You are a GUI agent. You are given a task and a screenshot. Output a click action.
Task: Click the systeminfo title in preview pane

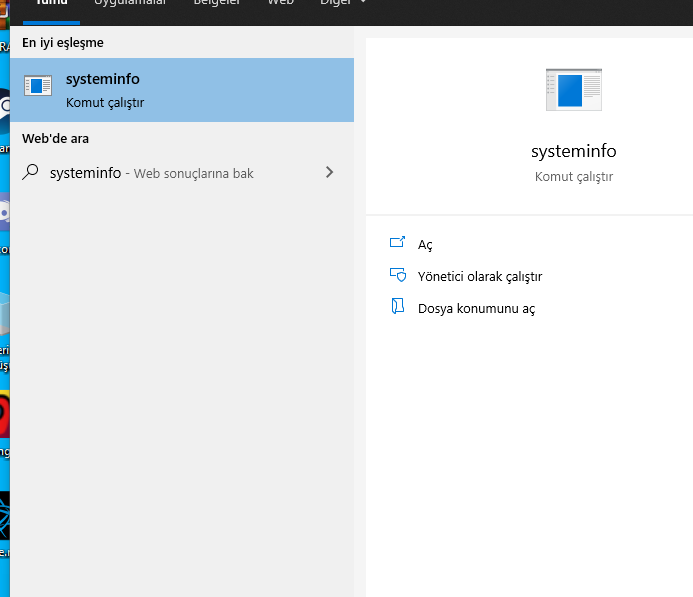[x=573, y=152]
